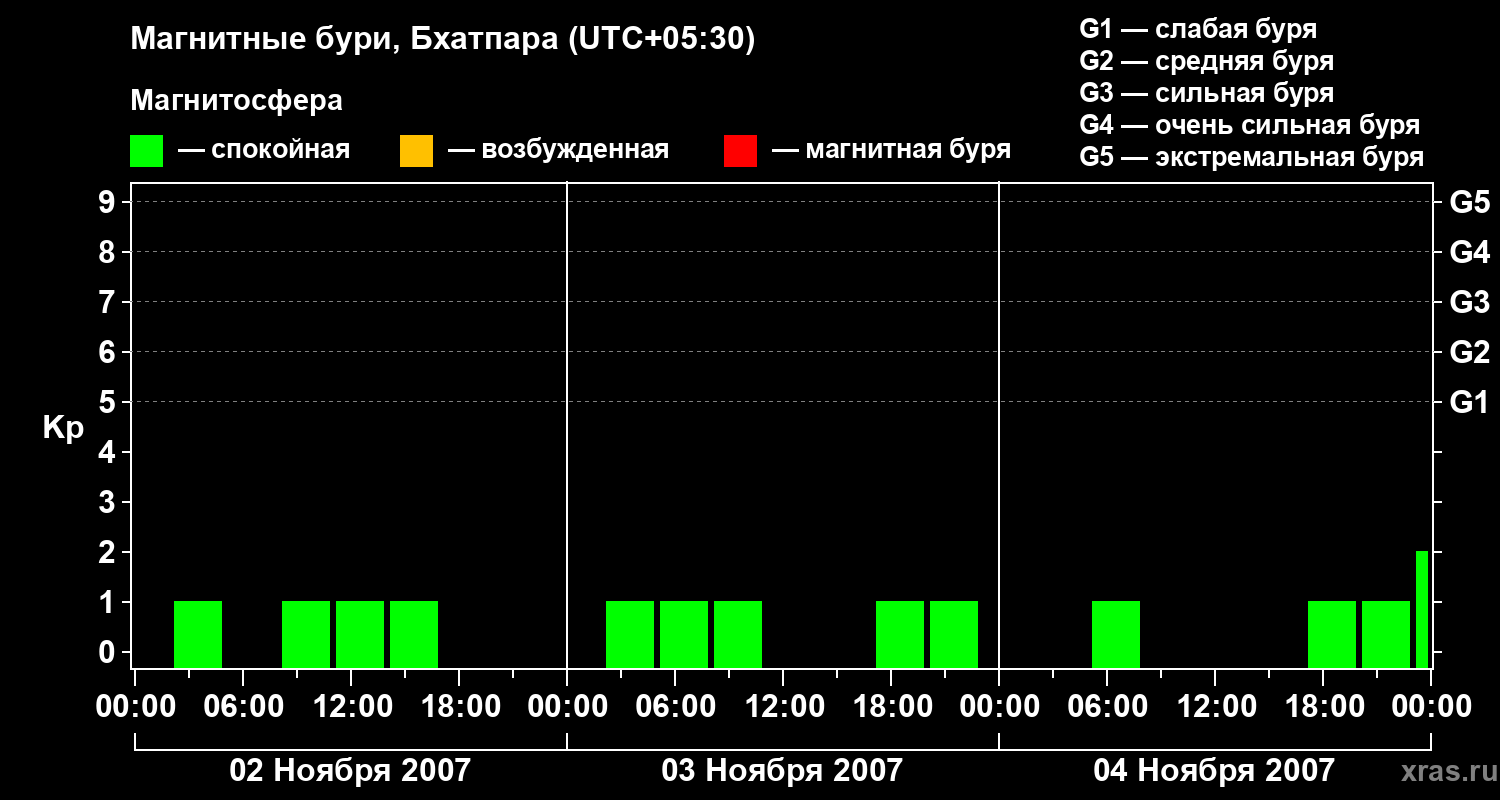This screenshot has width=1500, height=800.
Task: Click the Kp axis title
Action: (x=63, y=429)
